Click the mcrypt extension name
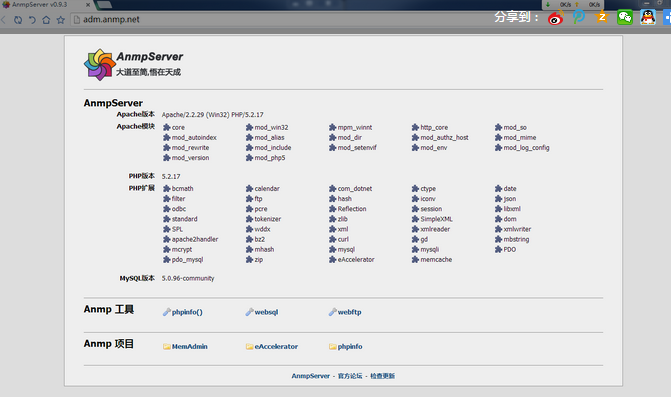The height and width of the screenshot is (397, 671). coord(182,250)
